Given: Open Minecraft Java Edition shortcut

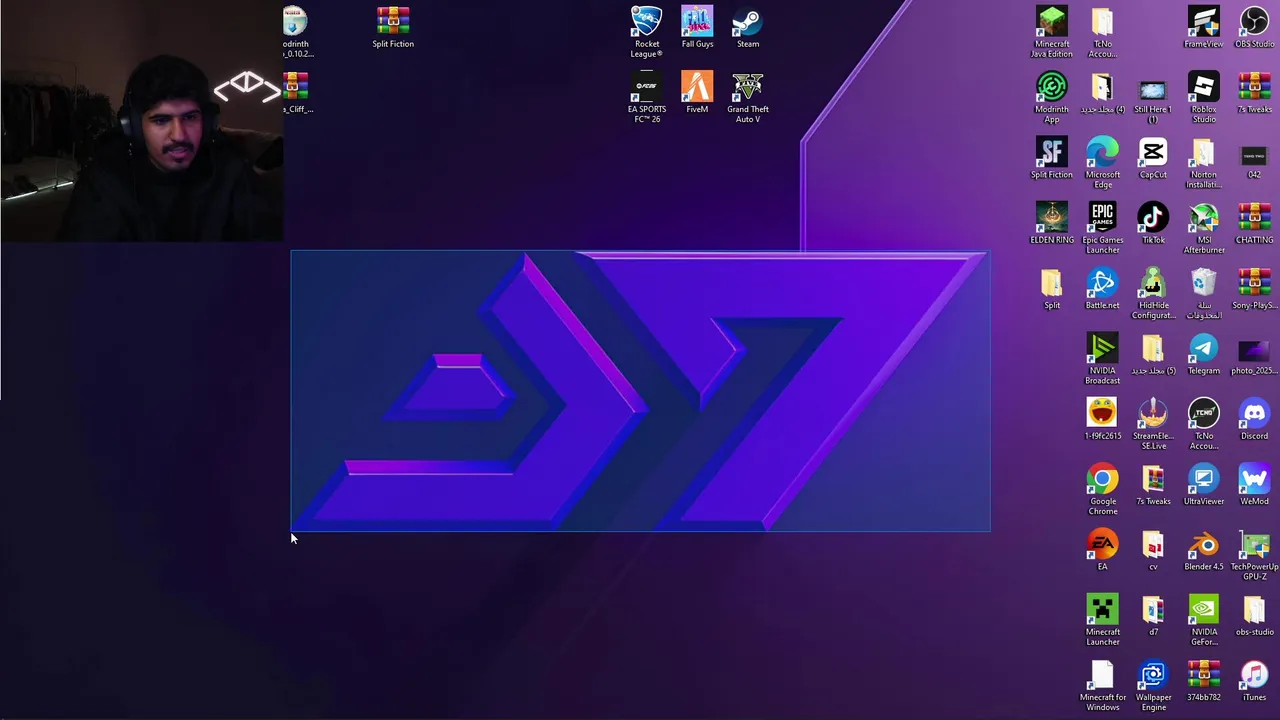Looking at the screenshot, I should (x=1051, y=31).
